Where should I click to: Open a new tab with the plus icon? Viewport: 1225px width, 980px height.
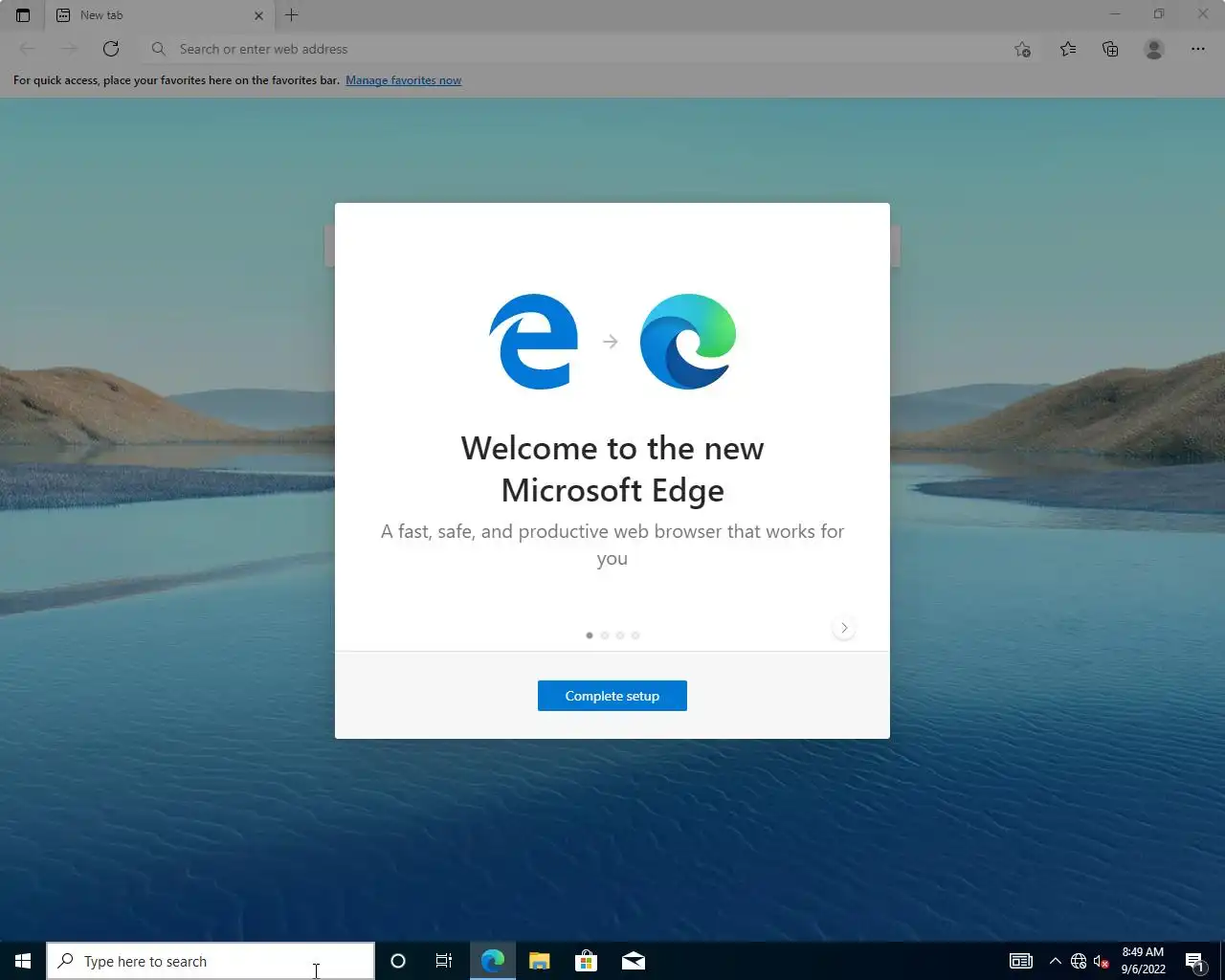(x=292, y=15)
